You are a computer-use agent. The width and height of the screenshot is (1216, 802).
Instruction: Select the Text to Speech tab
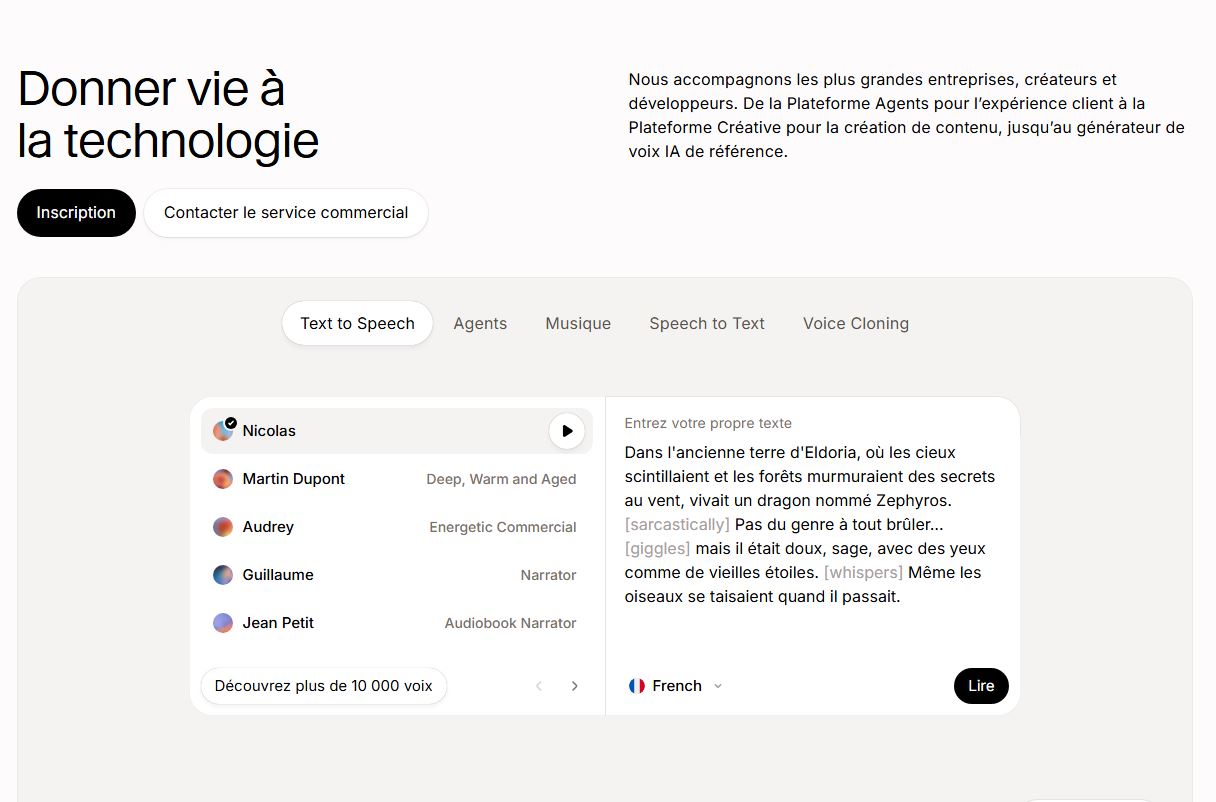[357, 323]
